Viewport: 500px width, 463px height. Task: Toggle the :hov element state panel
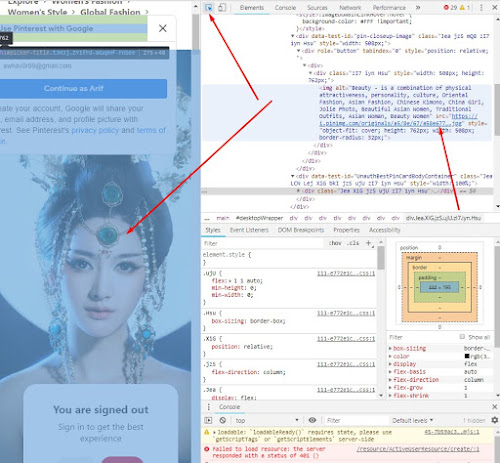(335, 243)
